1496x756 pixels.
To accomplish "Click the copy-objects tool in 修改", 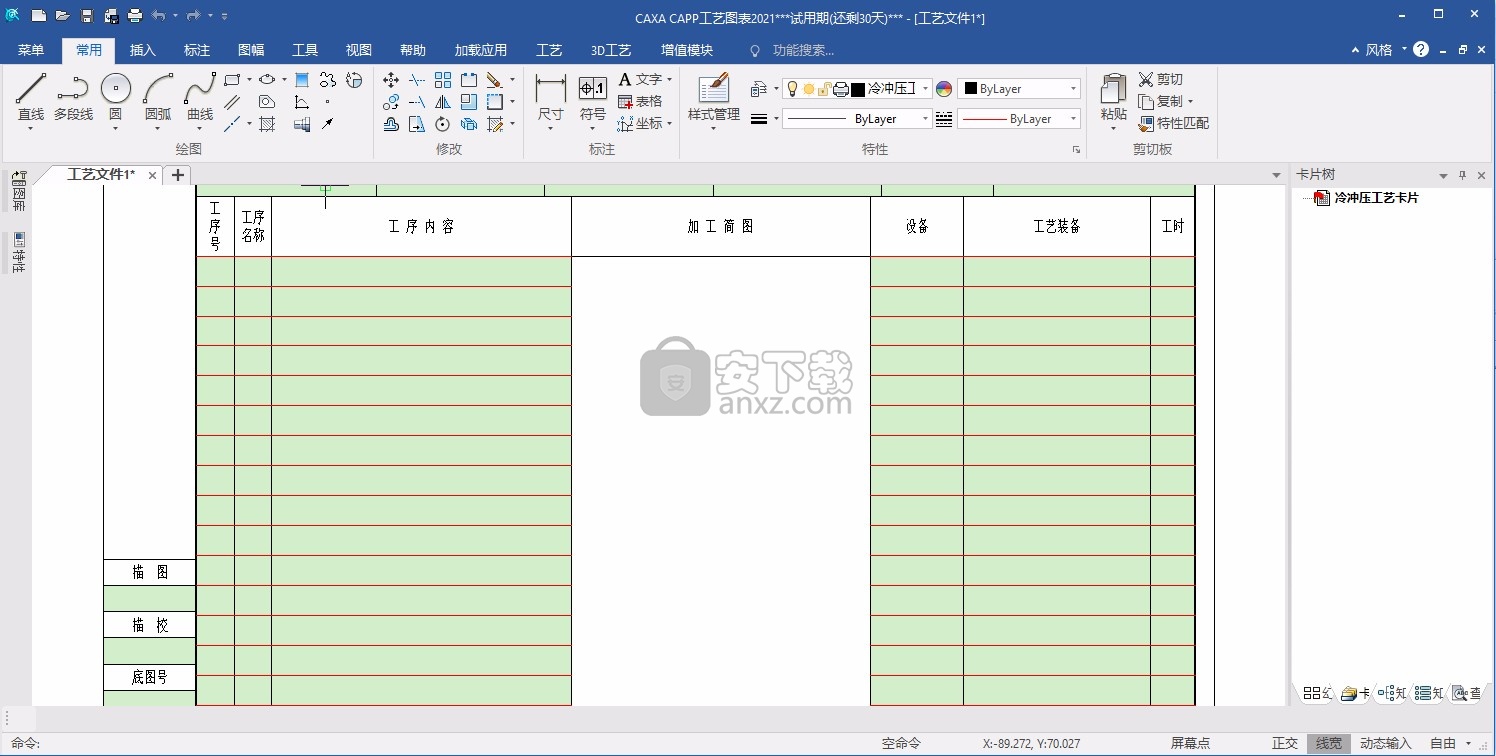I will point(391,102).
